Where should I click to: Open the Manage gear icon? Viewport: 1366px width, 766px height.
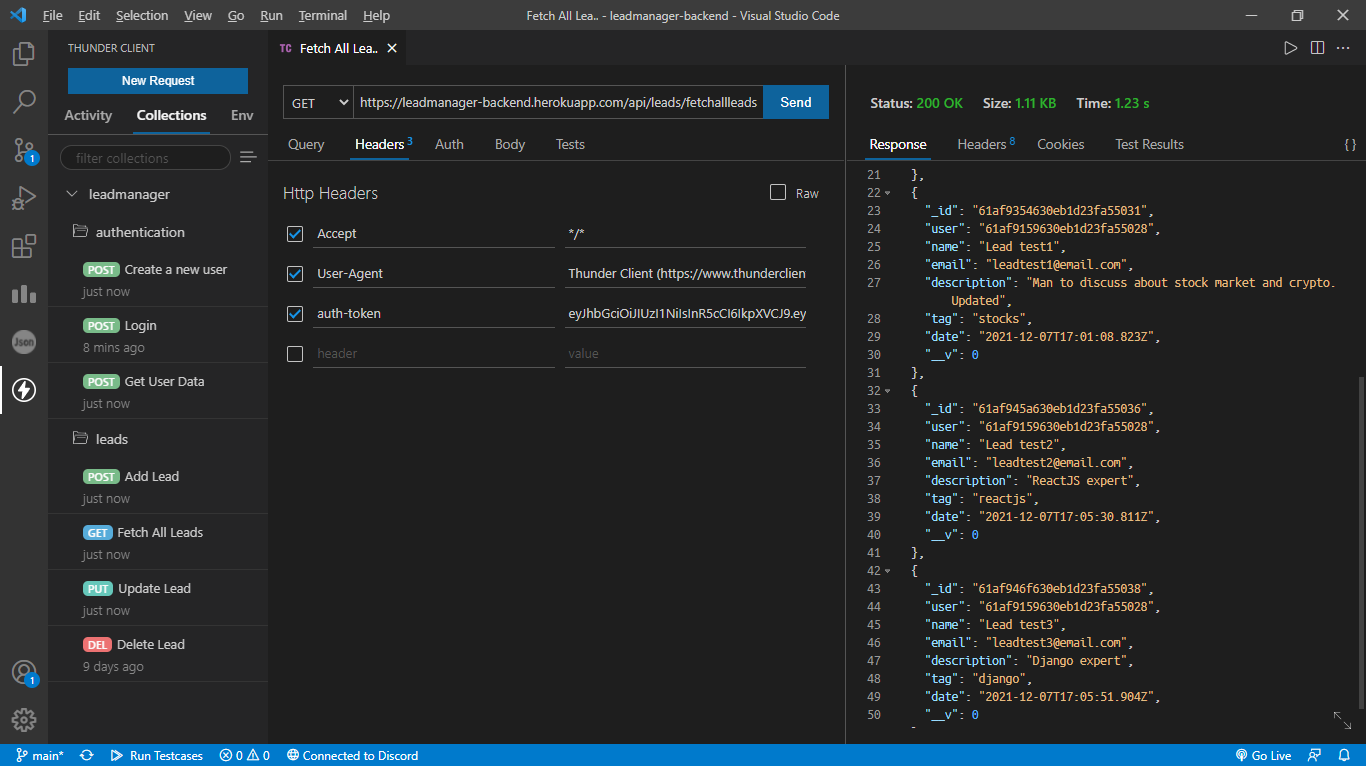(x=24, y=720)
